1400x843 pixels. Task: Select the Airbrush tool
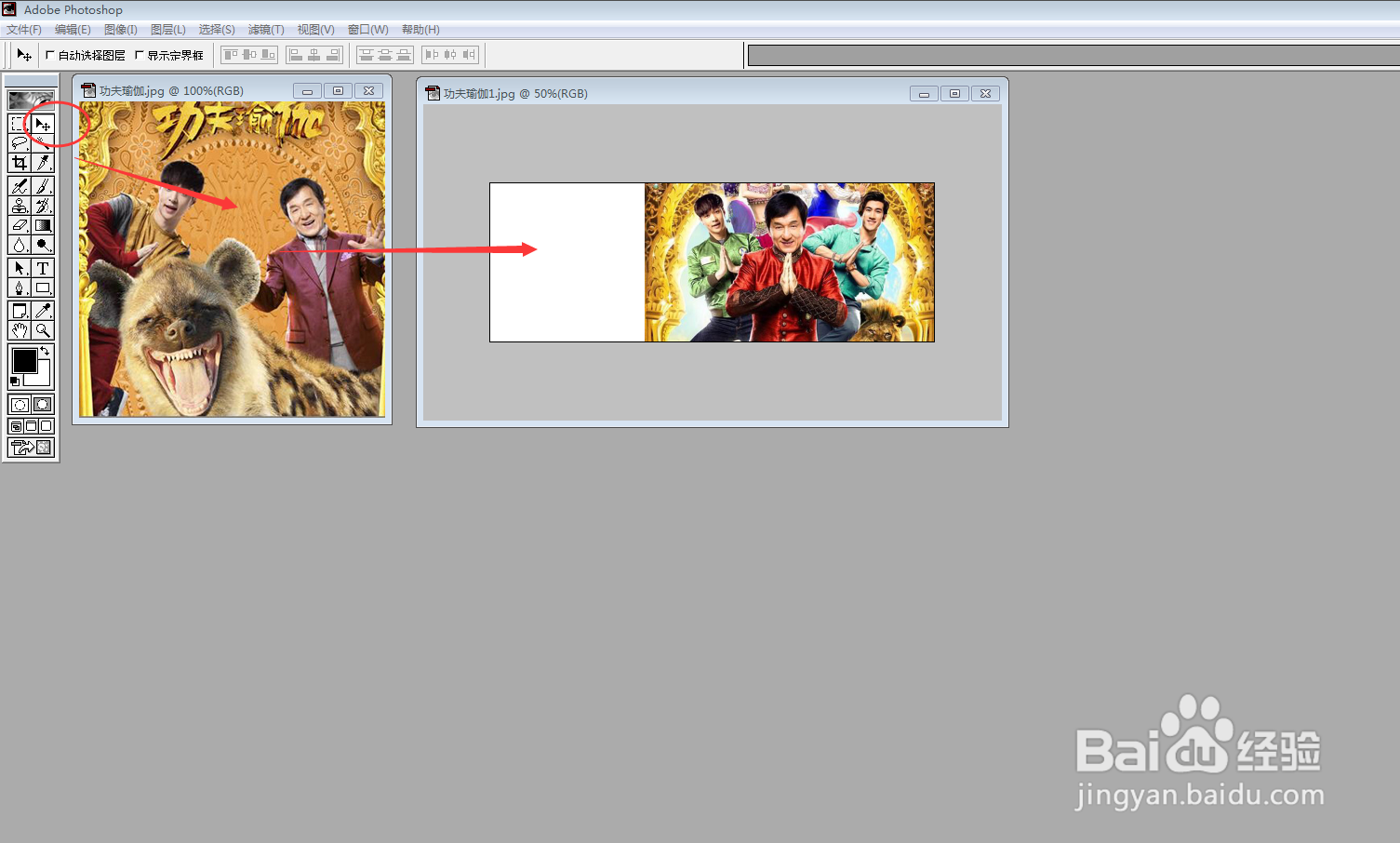[19, 186]
